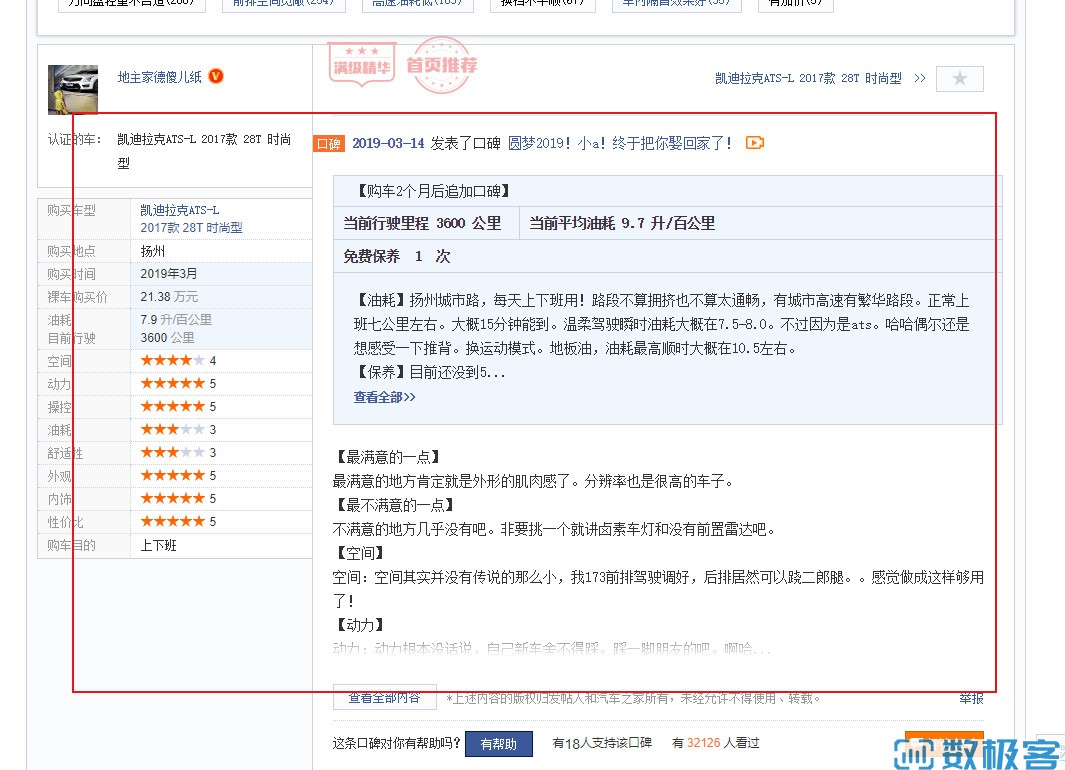1065x770 pixels.
Task: Open the 28T 时尚型 link beside the star button
Action: pyautogui.click(x=808, y=78)
